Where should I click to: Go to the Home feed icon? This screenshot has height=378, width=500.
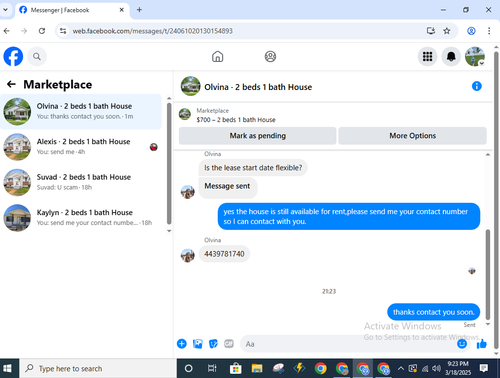pyautogui.click(x=217, y=56)
